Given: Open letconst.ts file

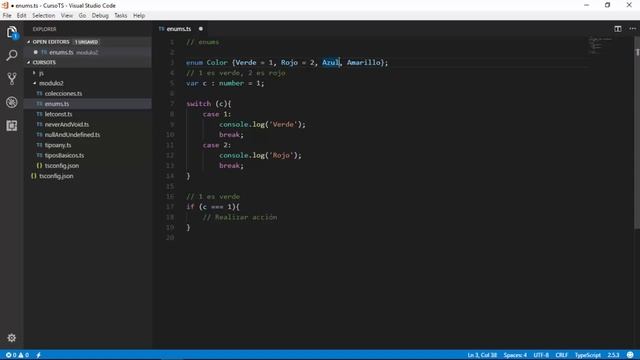Looking at the screenshot, I should 58,114.
